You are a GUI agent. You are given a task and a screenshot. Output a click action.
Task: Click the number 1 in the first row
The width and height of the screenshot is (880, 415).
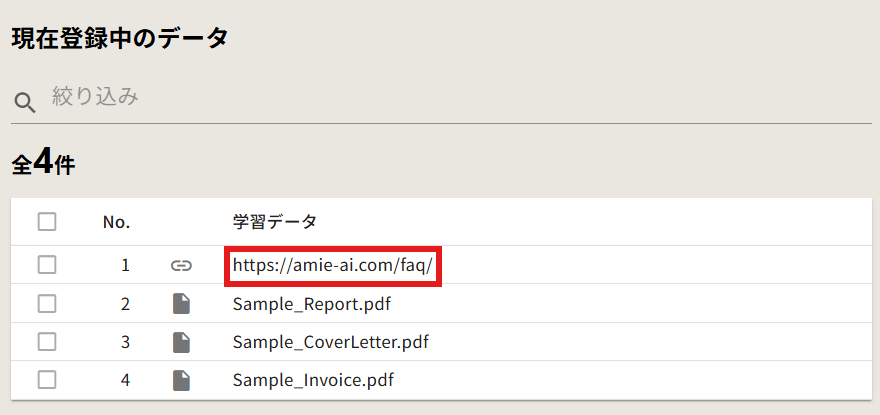tap(125, 265)
